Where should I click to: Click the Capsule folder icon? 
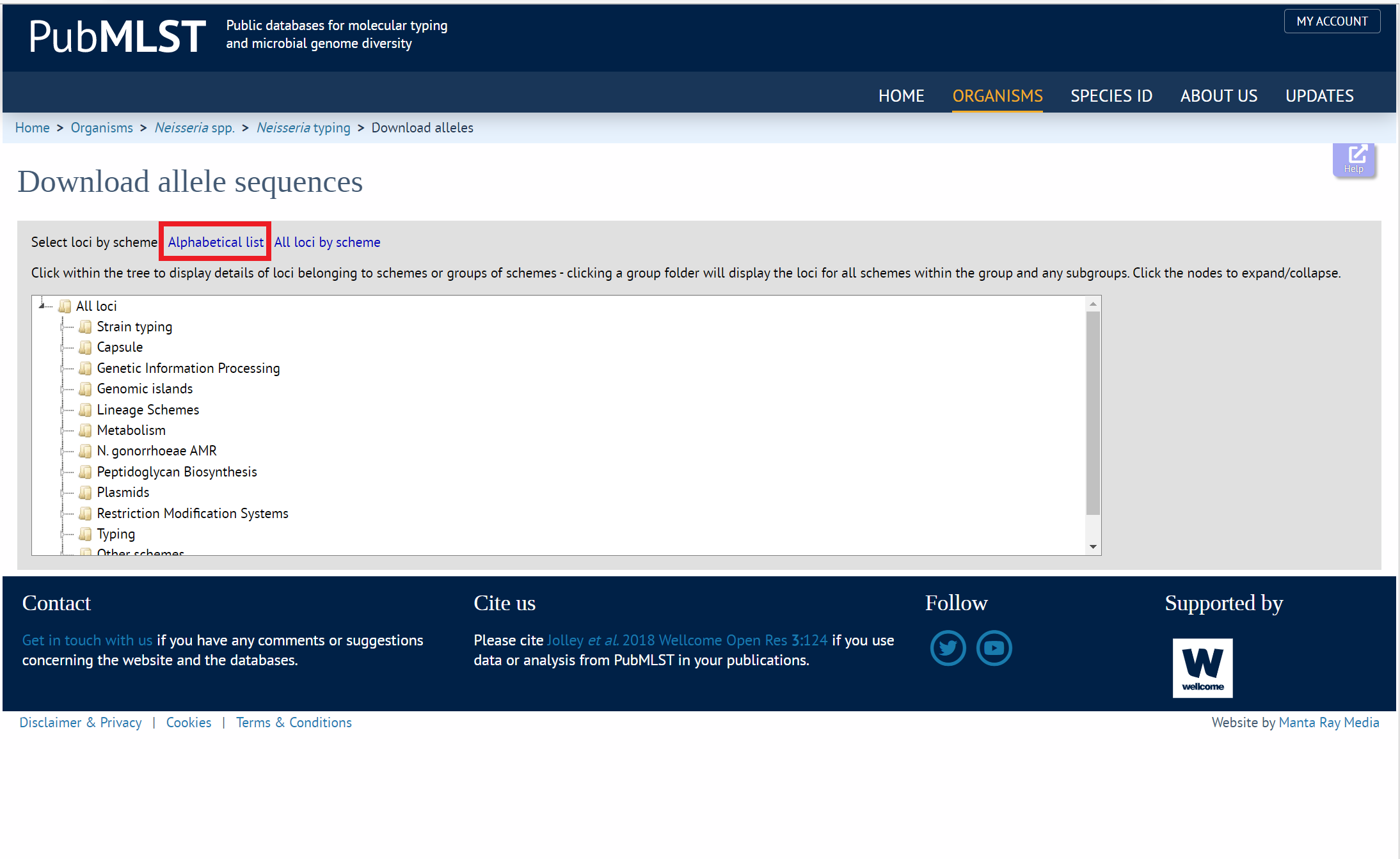[85, 348]
